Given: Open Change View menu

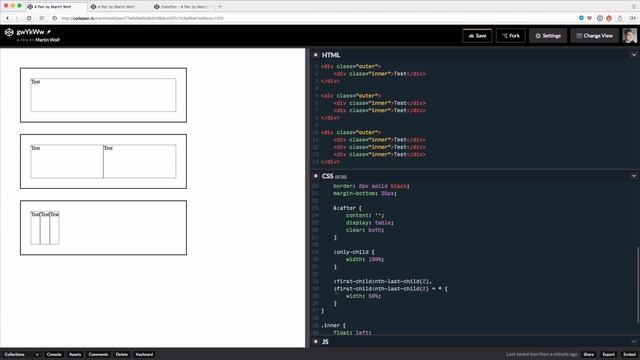Looking at the screenshot, I should (594, 36).
